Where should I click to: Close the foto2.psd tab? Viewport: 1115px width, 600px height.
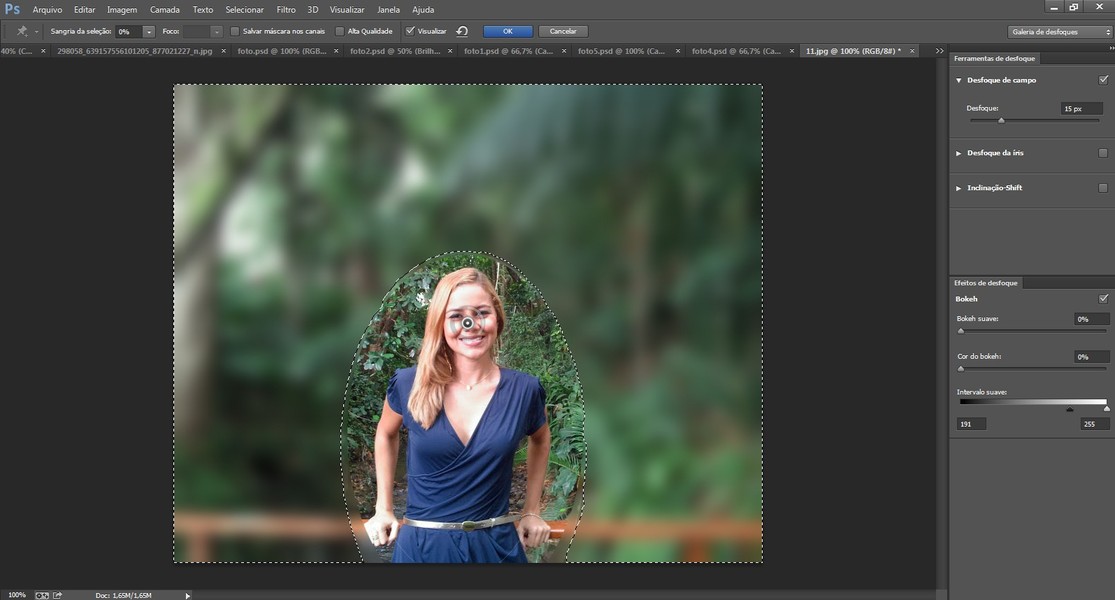pyautogui.click(x=450, y=51)
